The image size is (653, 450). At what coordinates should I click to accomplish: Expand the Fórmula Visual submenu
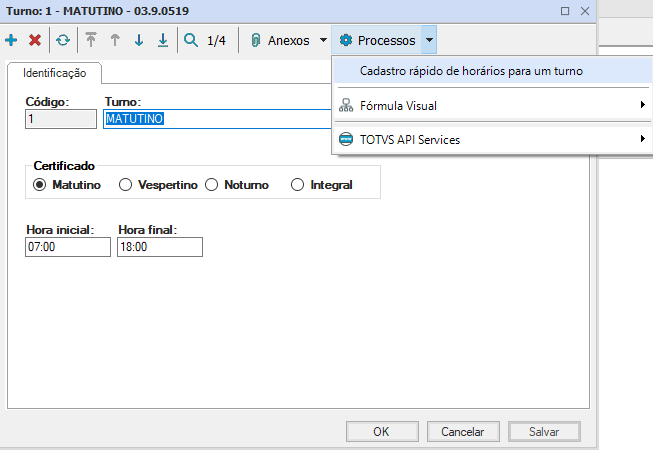(490, 105)
